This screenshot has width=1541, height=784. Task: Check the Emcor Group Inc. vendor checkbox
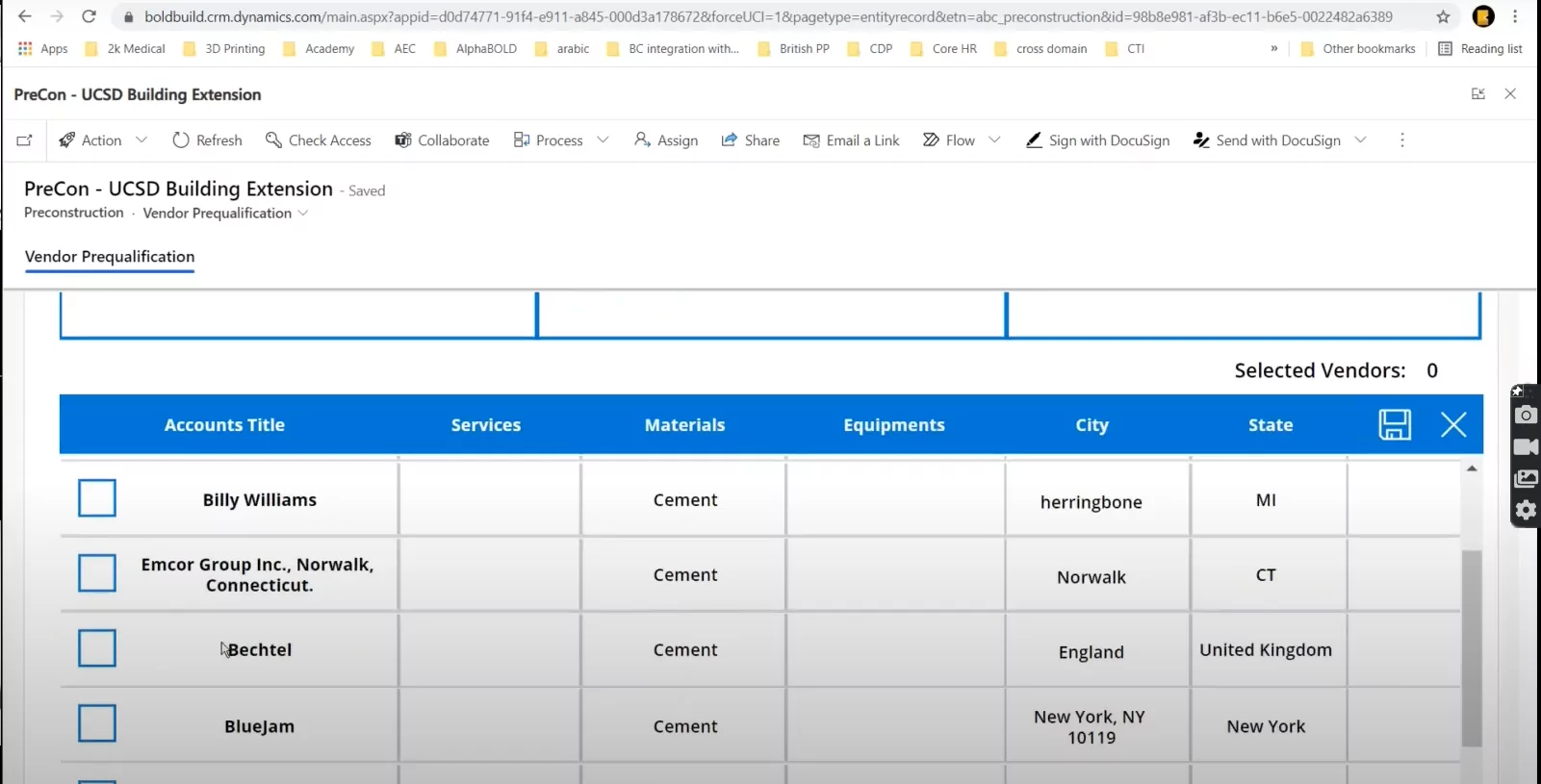(97, 573)
